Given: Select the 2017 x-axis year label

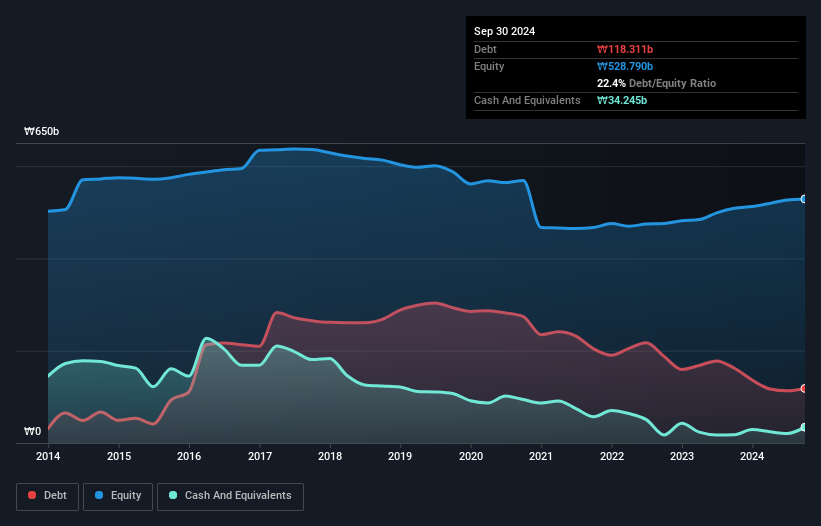Looking at the screenshot, I should coord(259,457).
